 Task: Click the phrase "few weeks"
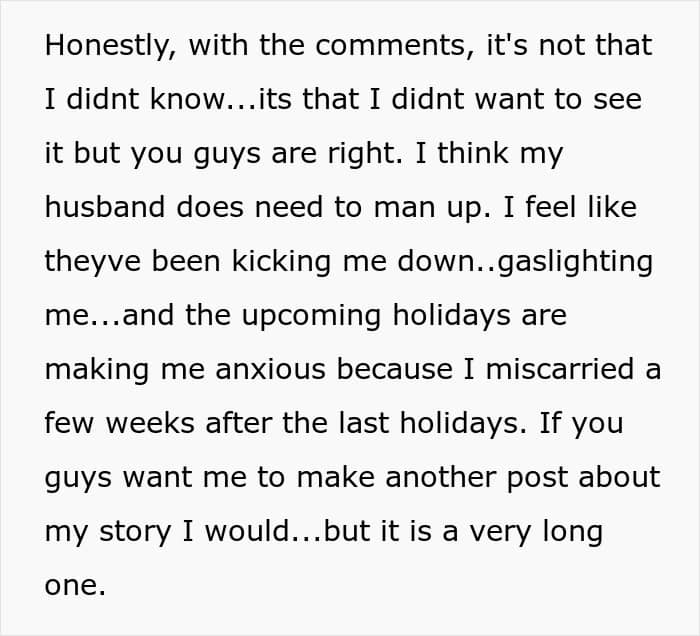coord(119,424)
